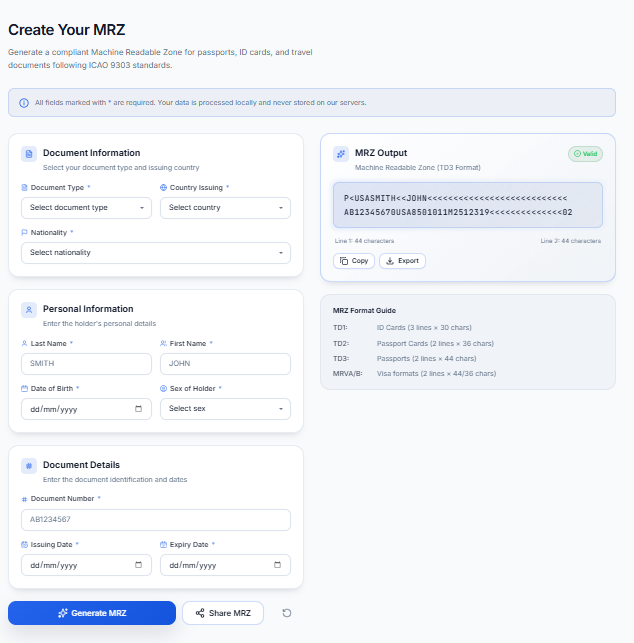This screenshot has width=634, height=643.
Task: Expand the Document Type dropdown
Action: (x=86, y=208)
